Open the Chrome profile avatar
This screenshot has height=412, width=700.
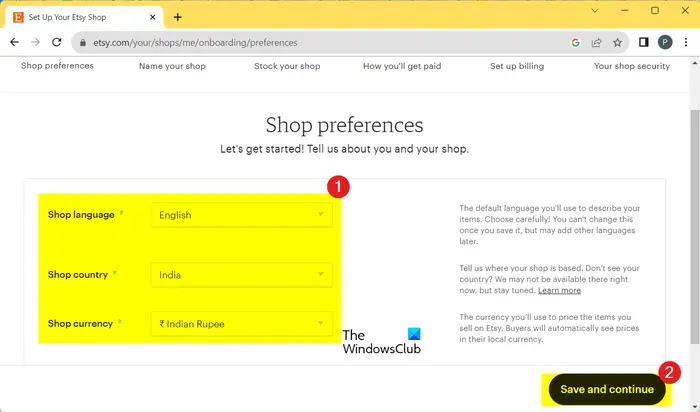click(664, 43)
